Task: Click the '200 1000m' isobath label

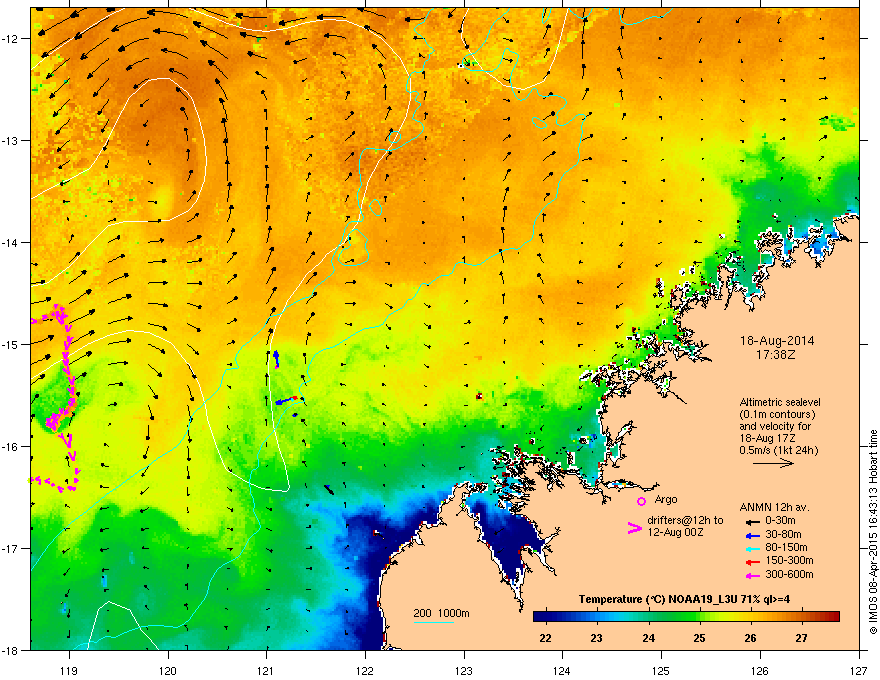Action: (441, 613)
